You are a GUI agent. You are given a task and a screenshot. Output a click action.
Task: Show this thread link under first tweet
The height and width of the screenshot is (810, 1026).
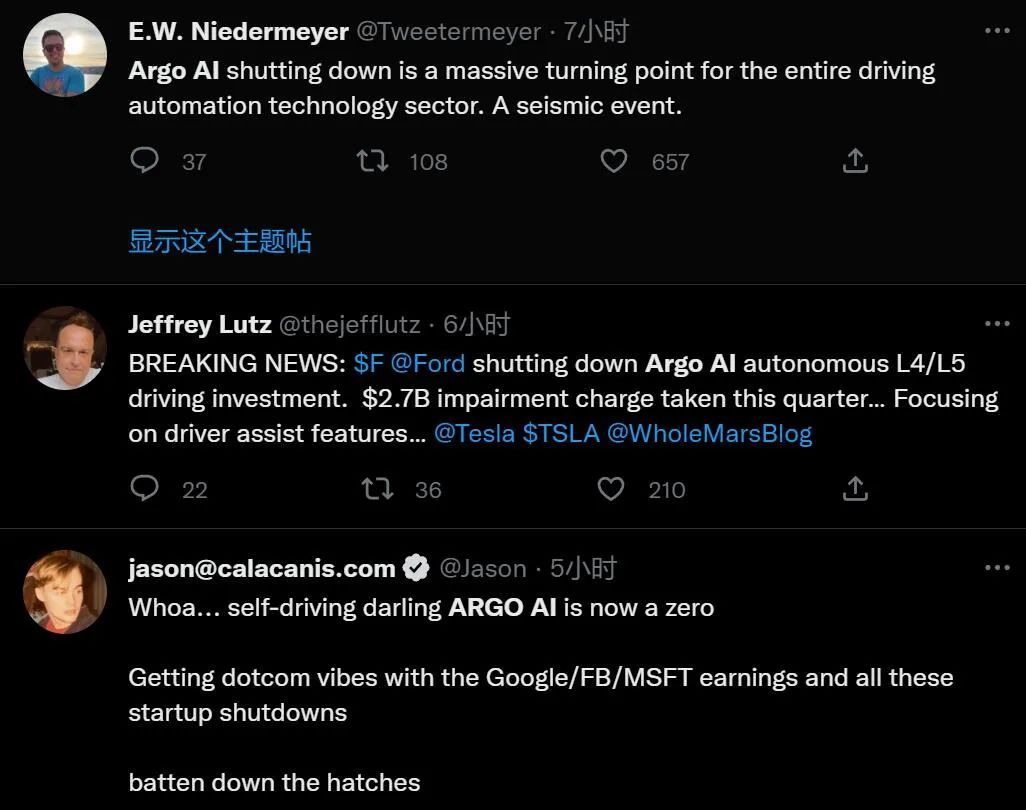click(220, 241)
